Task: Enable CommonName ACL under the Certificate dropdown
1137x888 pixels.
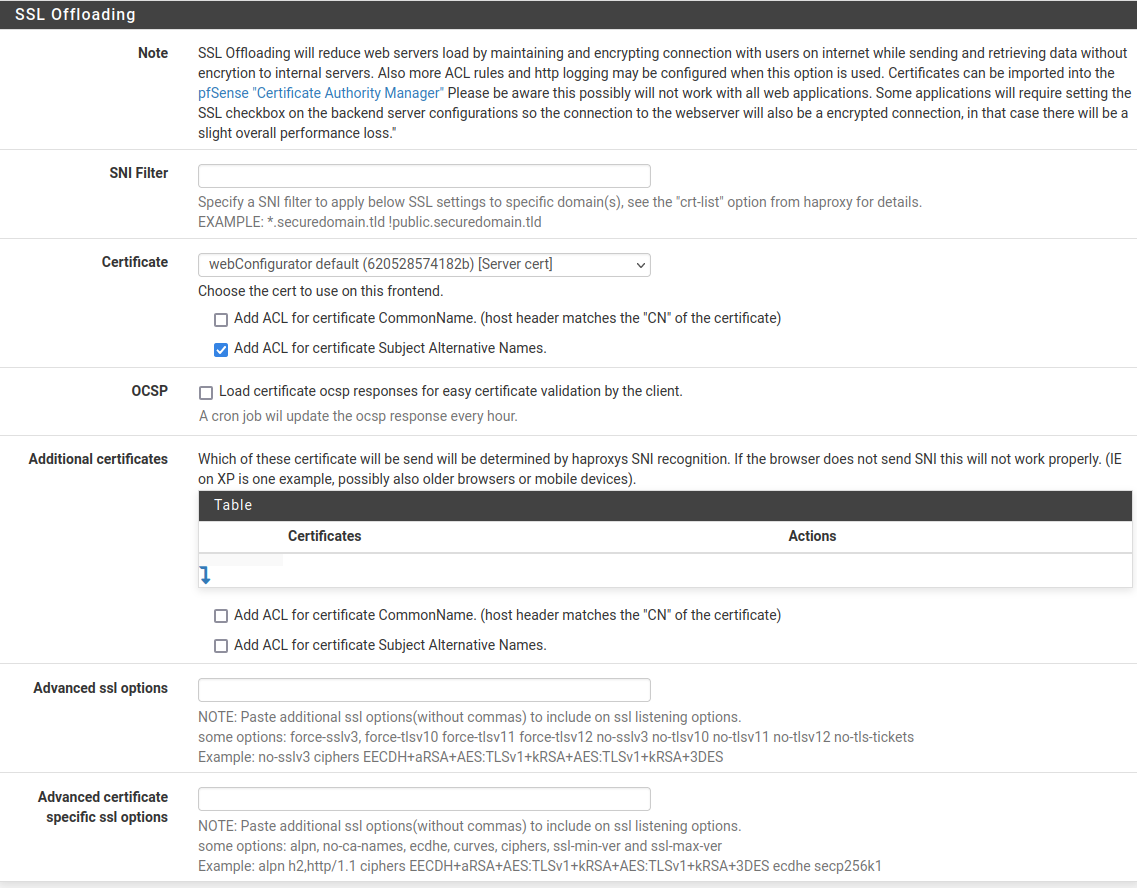Action: (221, 320)
